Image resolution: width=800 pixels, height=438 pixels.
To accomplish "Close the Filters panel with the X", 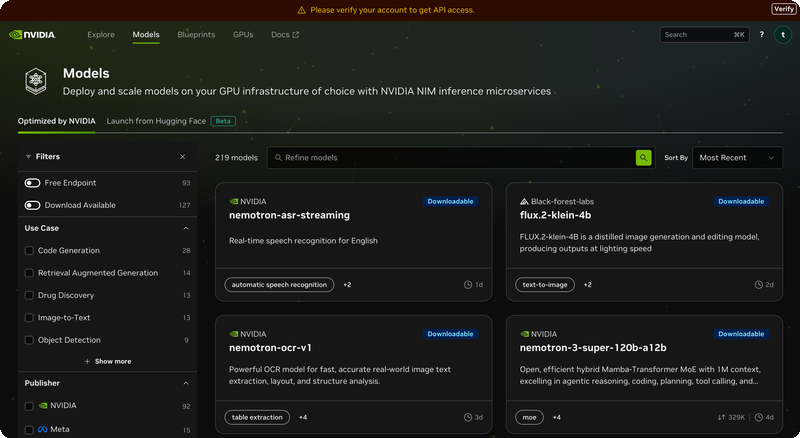I will (183, 157).
